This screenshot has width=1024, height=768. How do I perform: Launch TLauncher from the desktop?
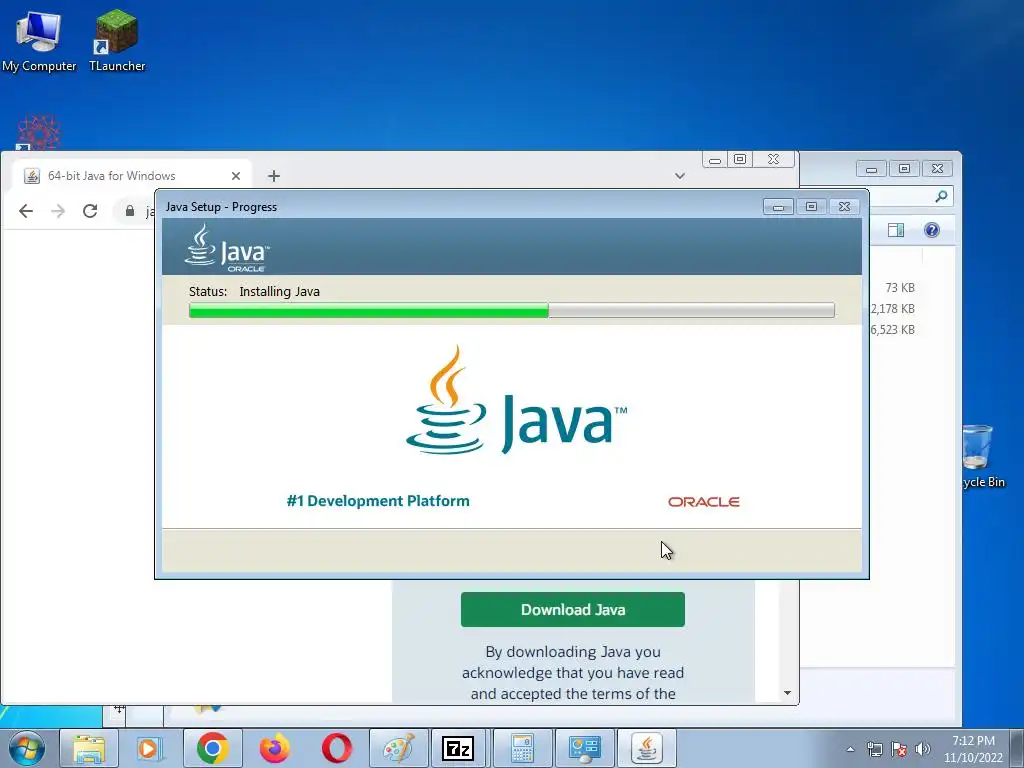click(x=117, y=40)
